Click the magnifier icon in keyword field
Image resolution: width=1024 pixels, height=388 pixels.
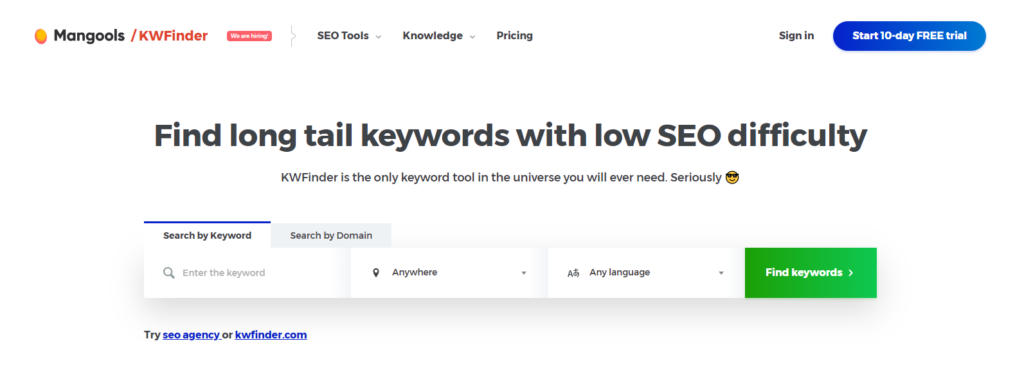[x=168, y=273]
